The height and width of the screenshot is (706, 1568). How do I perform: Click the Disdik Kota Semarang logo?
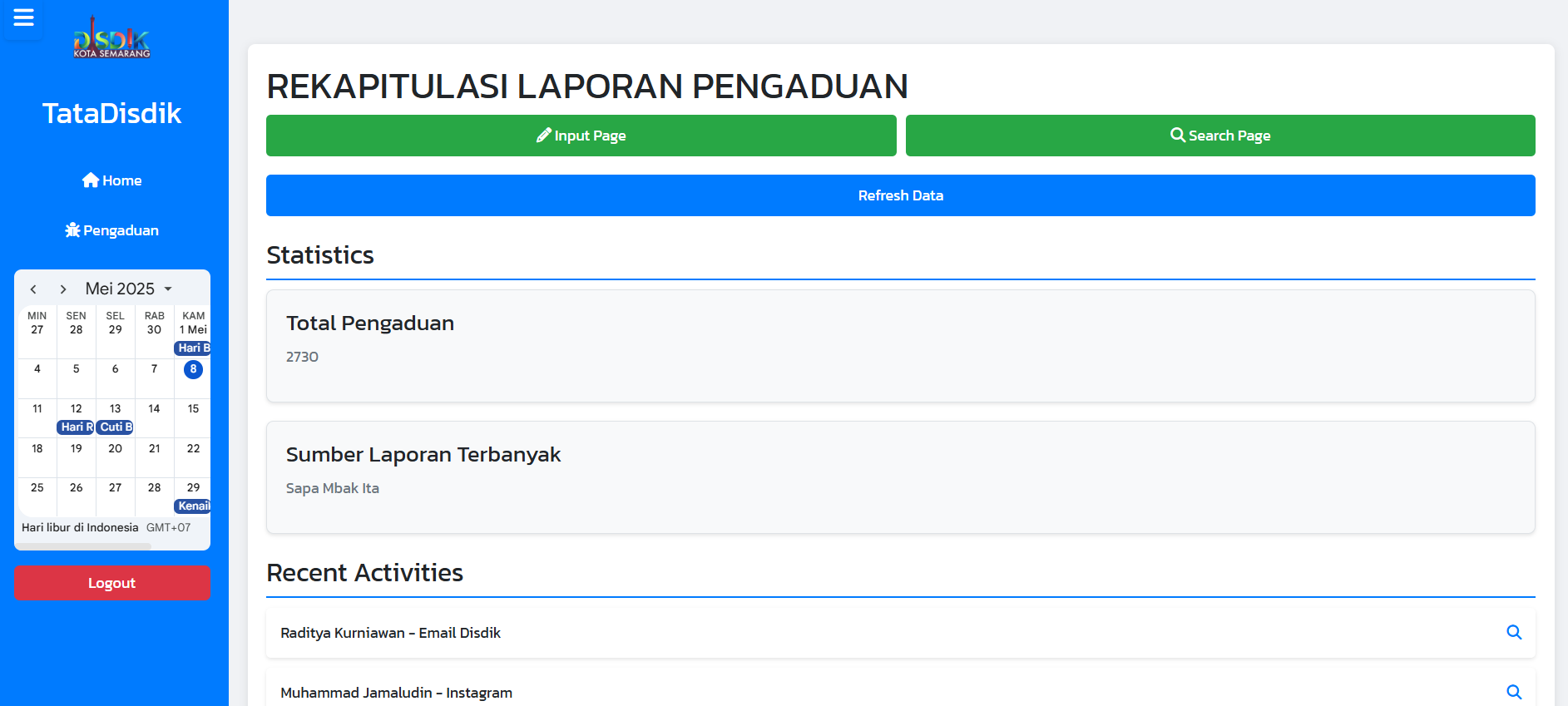point(111,38)
